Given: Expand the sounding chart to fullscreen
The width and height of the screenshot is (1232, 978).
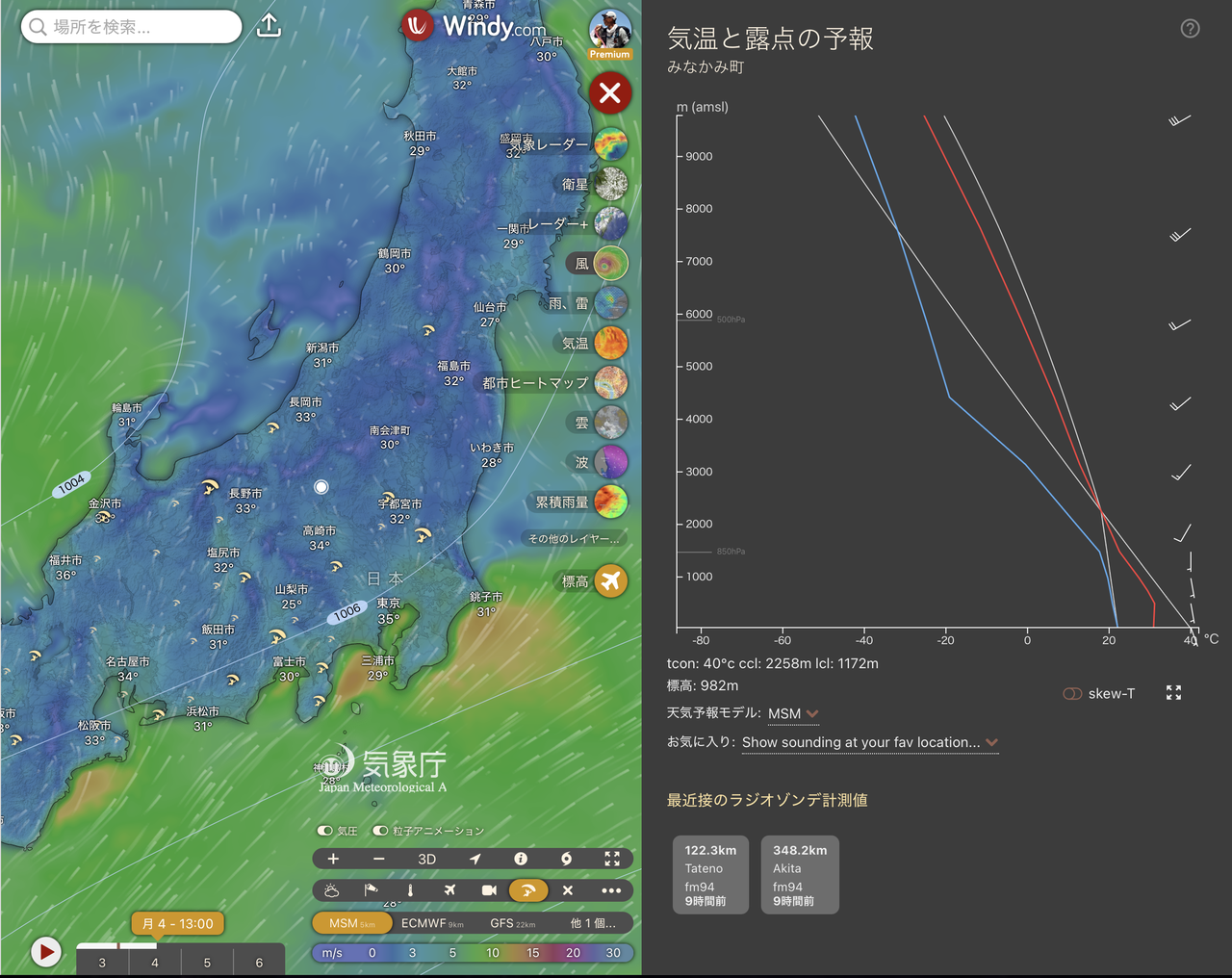Looking at the screenshot, I should (1173, 693).
